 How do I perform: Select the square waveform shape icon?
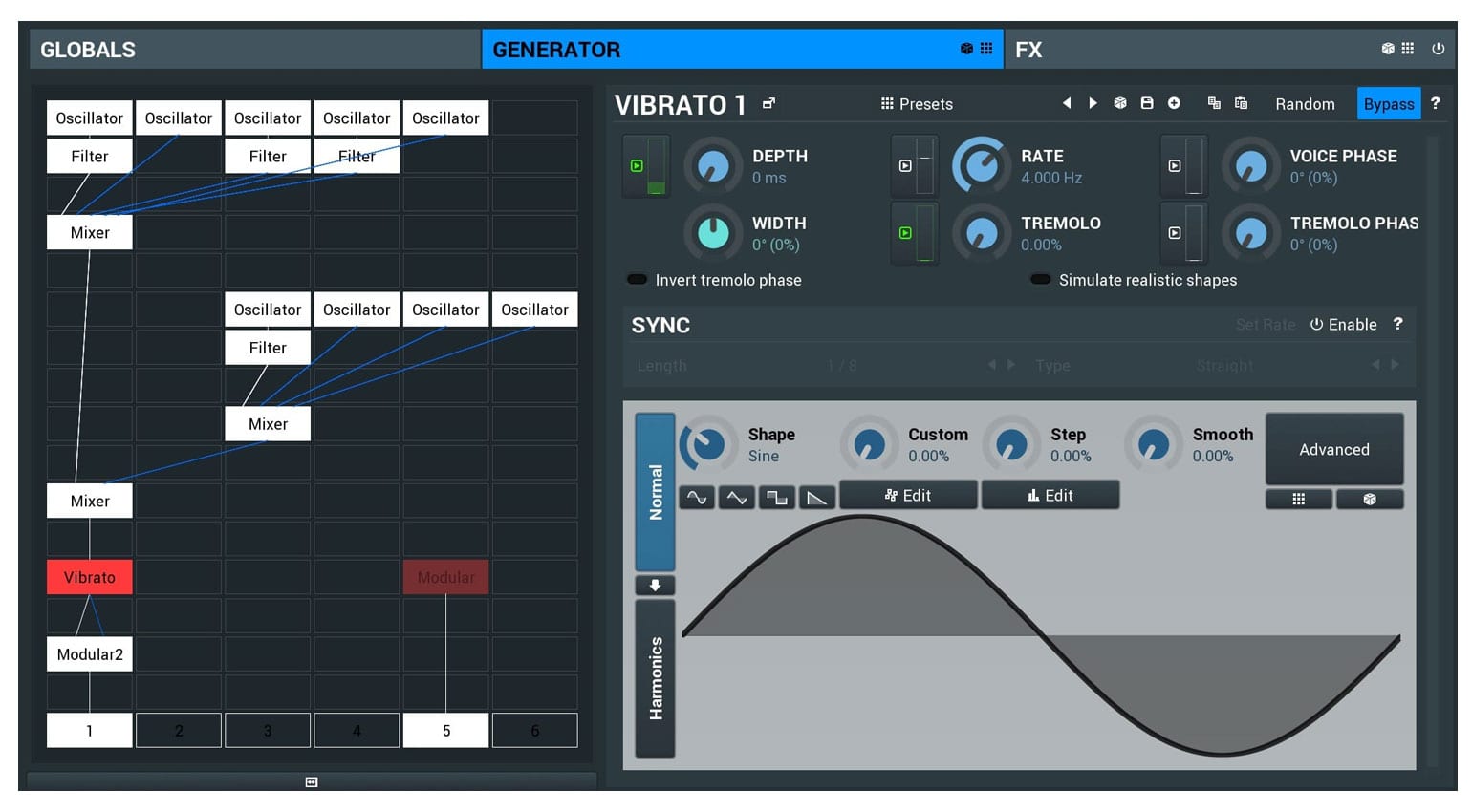(x=776, y=496)
